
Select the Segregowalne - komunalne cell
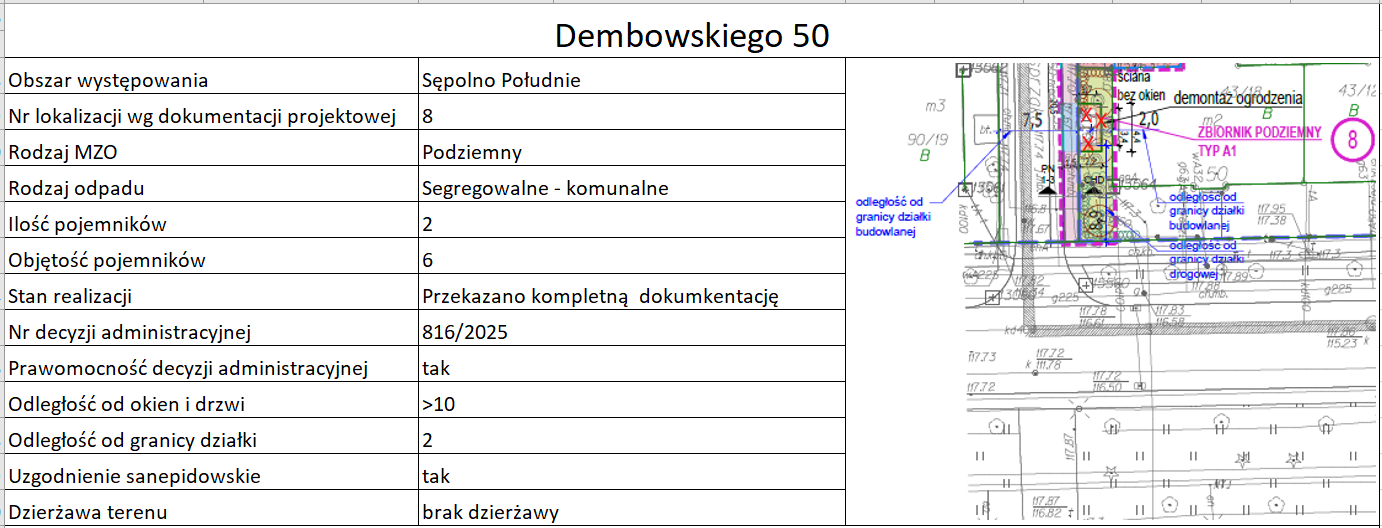point(545,188)
